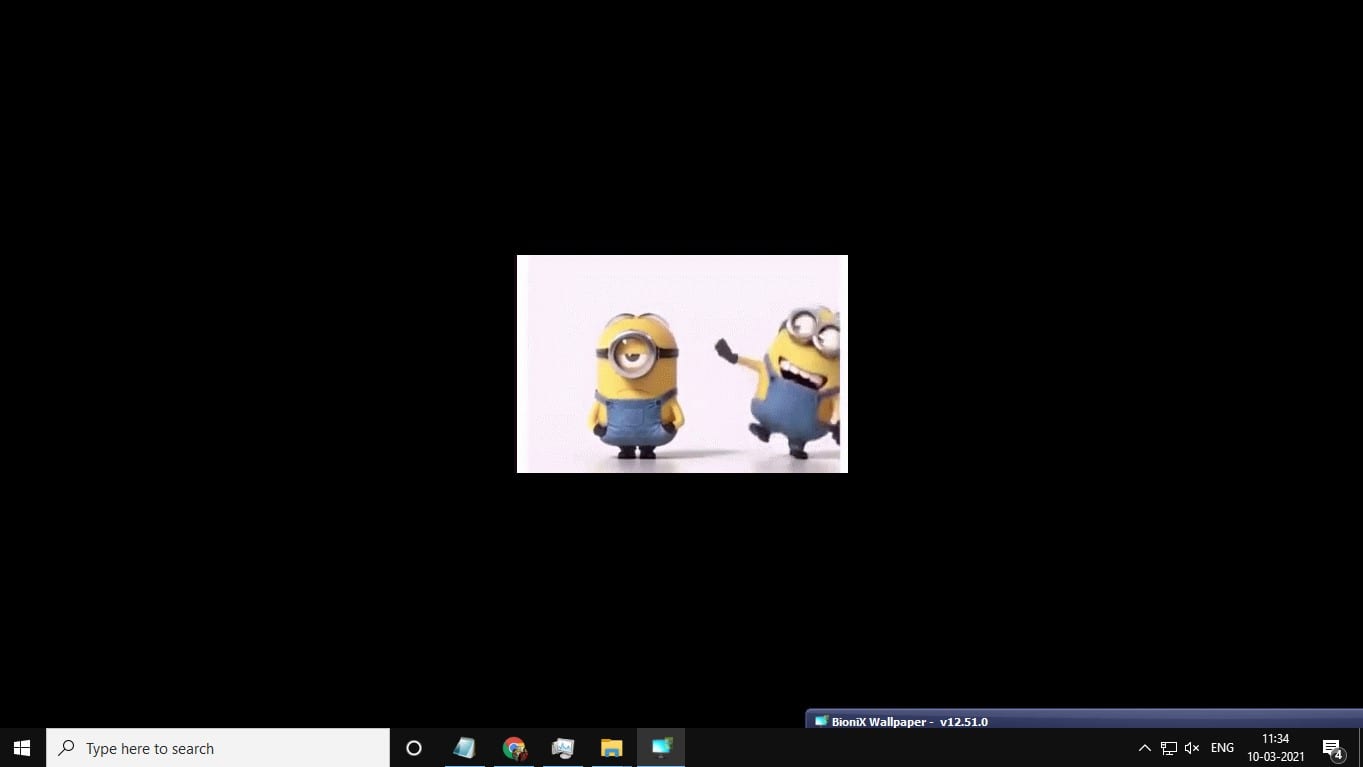Image resolution: width=1363 pixels, height=767 pixels.
Task: Open the Action Center notifications panel
Action: pos(1331,747)
